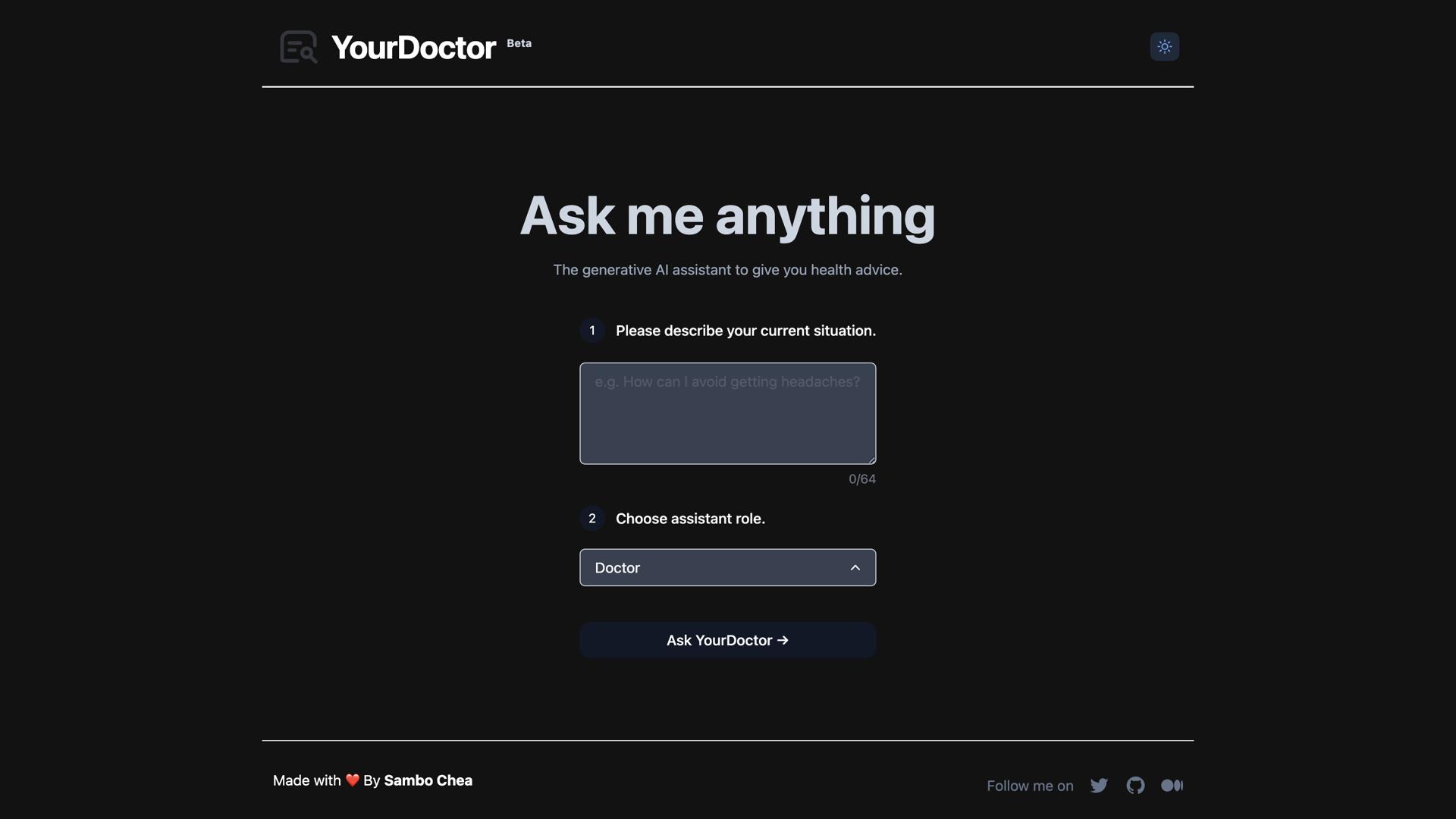Viewport: 1456px width, 819px height.
Task: Click the sun icon in the top corner
Action: [x=1165, y=46]
